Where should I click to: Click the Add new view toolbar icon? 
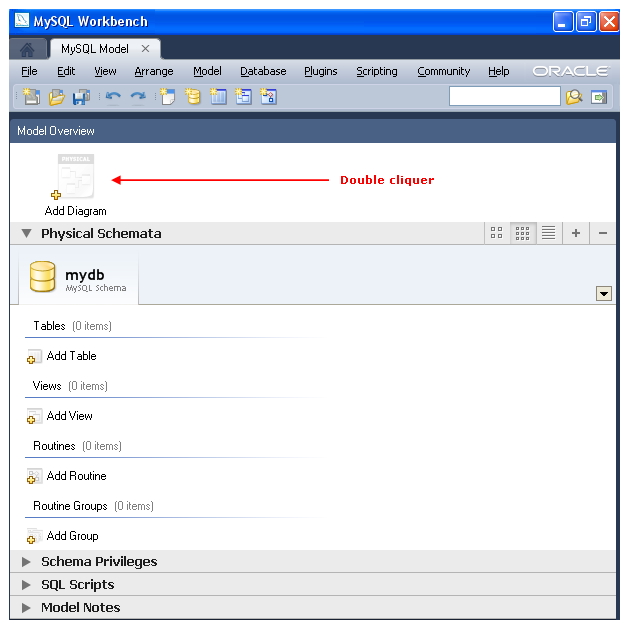pos(243,97)
